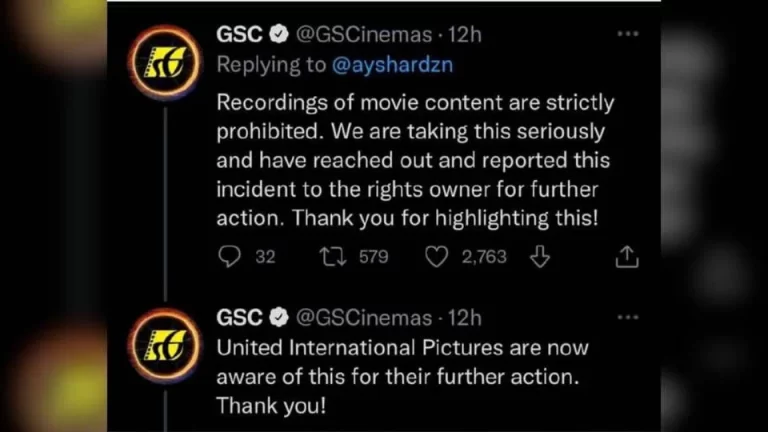The width and height of the screenshot is (768, 432).
Task: Open the tweet about recordings being strictly prohibited
Action: tap(415, 160)
